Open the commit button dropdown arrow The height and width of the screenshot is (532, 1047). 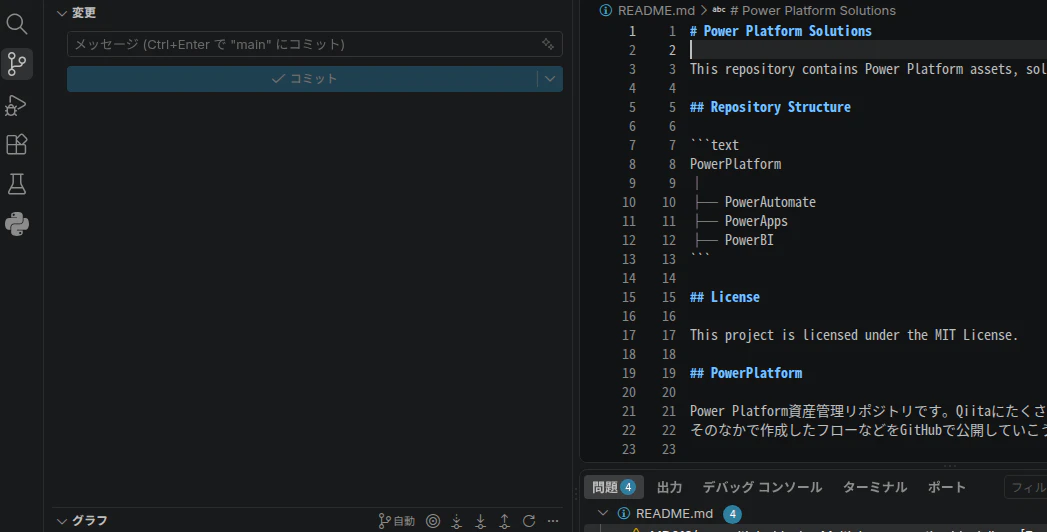tap(550, 79)
